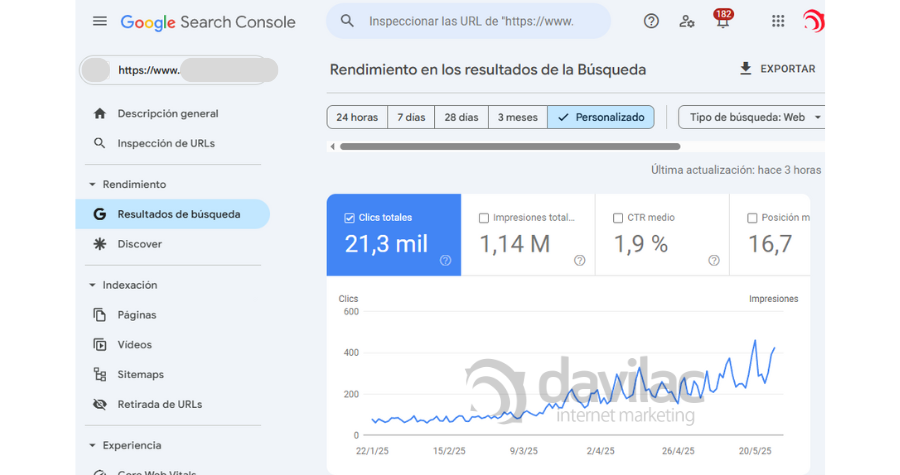900x475 pixels.
Task: Click the Retirada de URLs crossed-eye icon
Action: (100, 404)
